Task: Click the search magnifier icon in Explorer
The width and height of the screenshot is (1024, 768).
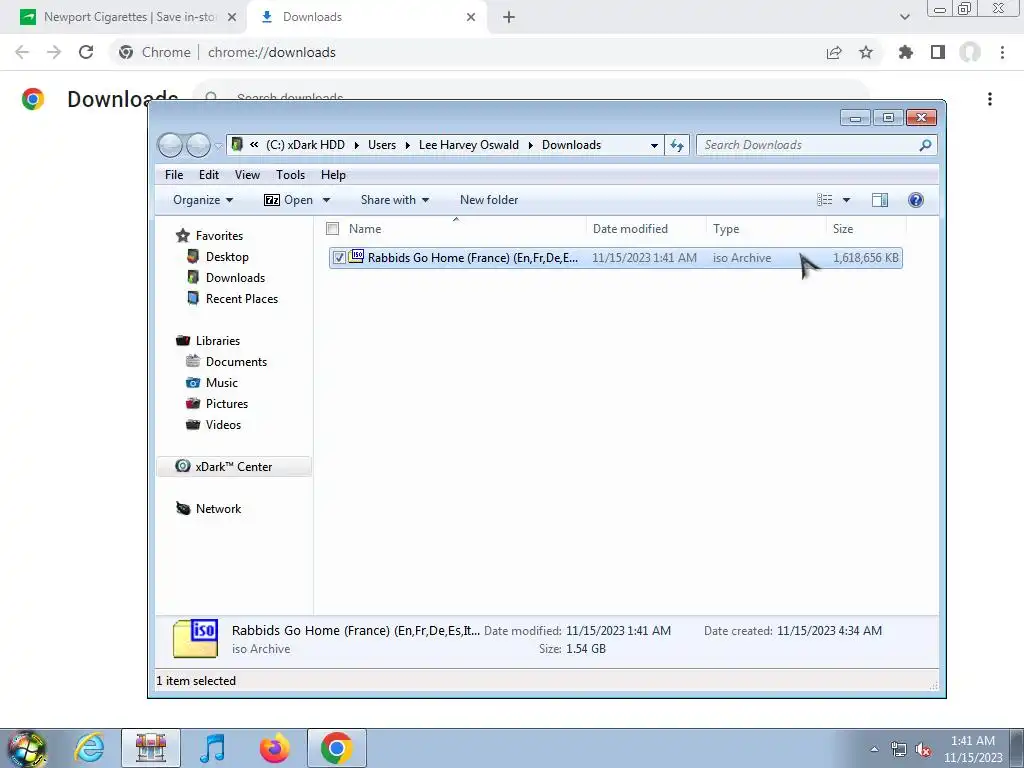Action: [x=925, y=145]
